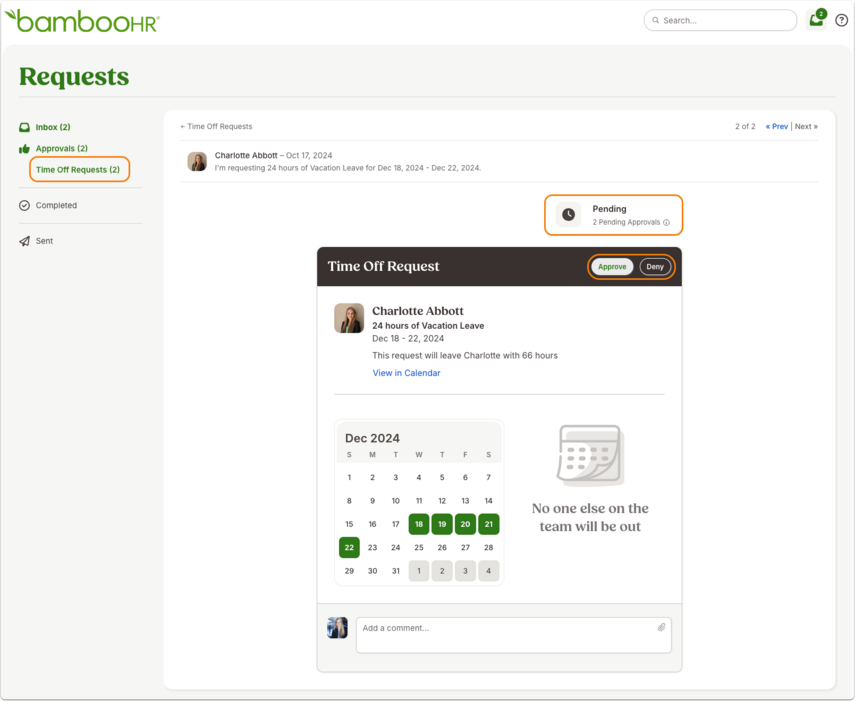Viewport: 855px width, 701px height.
Task: Approve the time off request
Action: (x=612, y=267)
